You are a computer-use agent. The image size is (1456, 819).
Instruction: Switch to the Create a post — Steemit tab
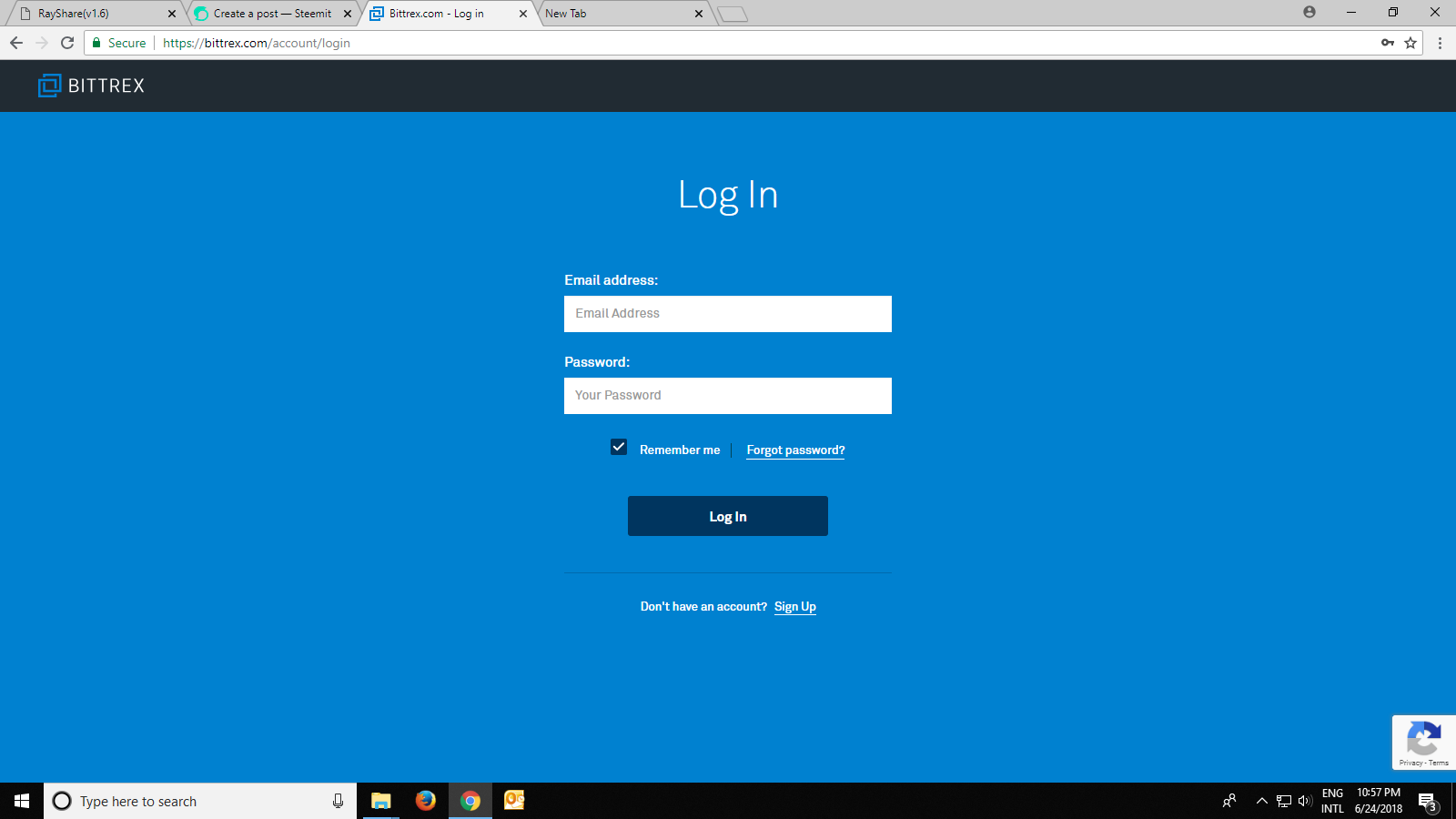pyautogui.click(x=270, y=14)
